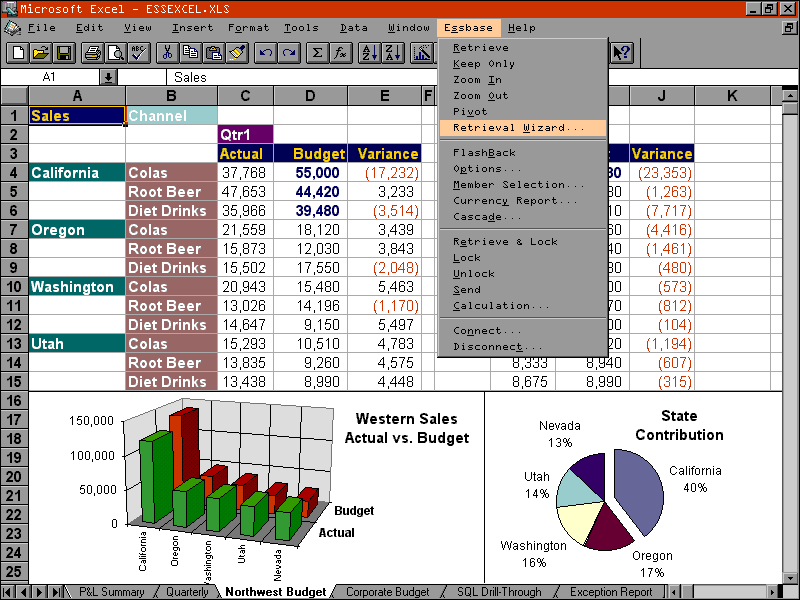This screenshot has width=800, height=600.
Task: Click the Excel workbook control icon beside File
Action: (12, 28)
